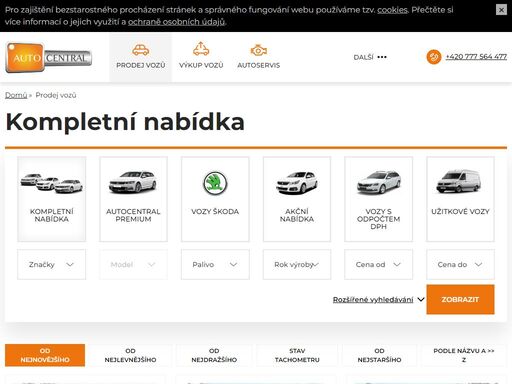Open the Cena do dropdown
Screen dimensions: 512x384
point(460,264)
